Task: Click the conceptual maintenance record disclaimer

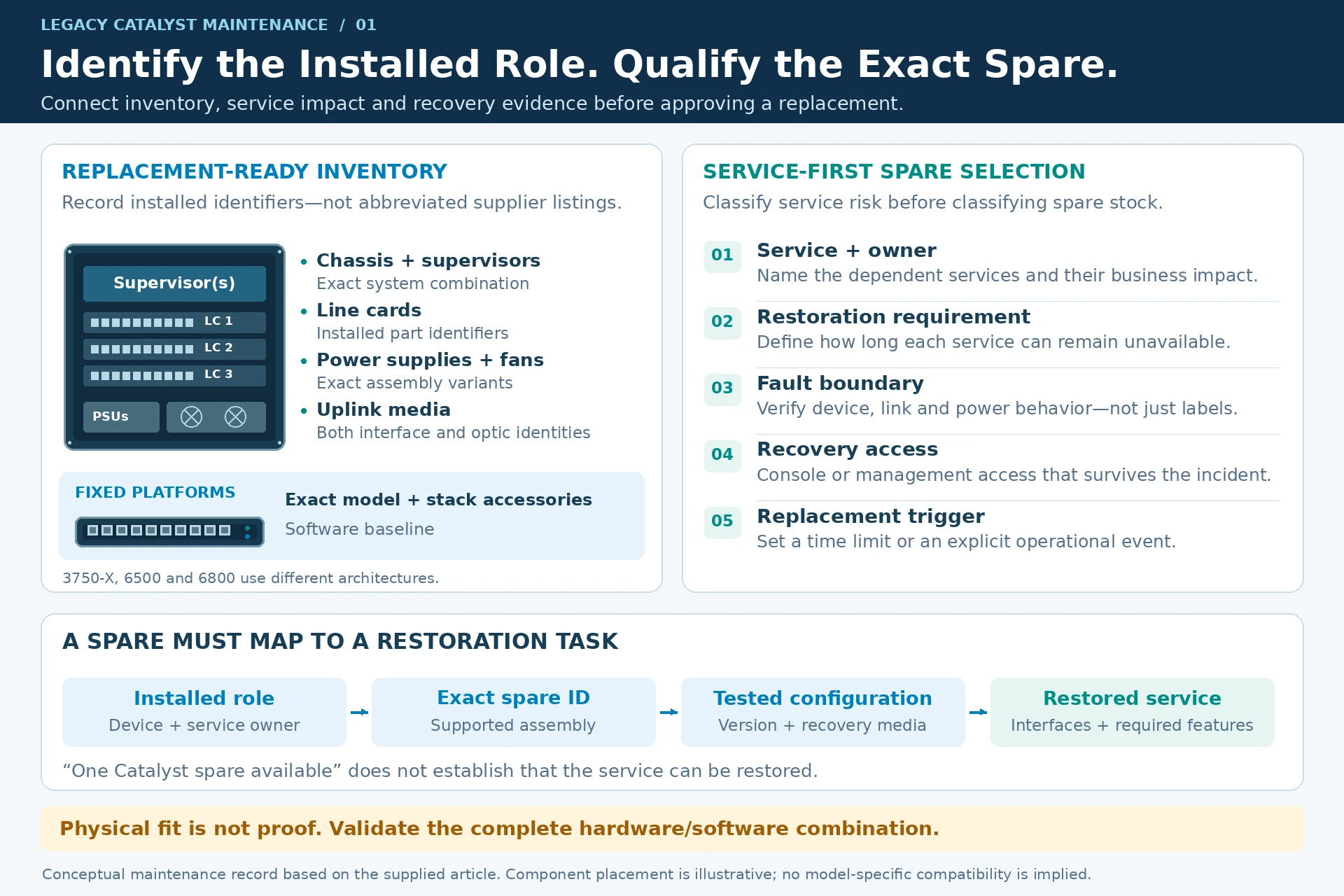Action: pos(566,874)
